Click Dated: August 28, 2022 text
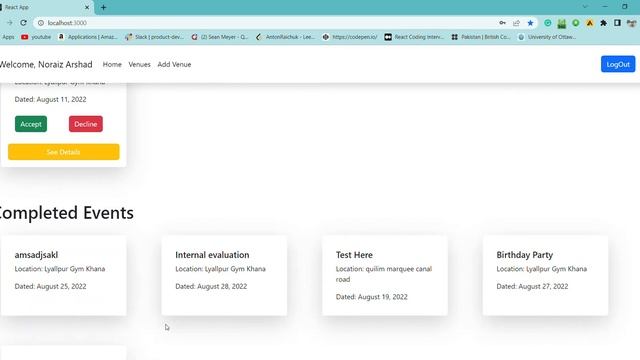Viewport: 640px width, 360px height. tap(211, 286)
